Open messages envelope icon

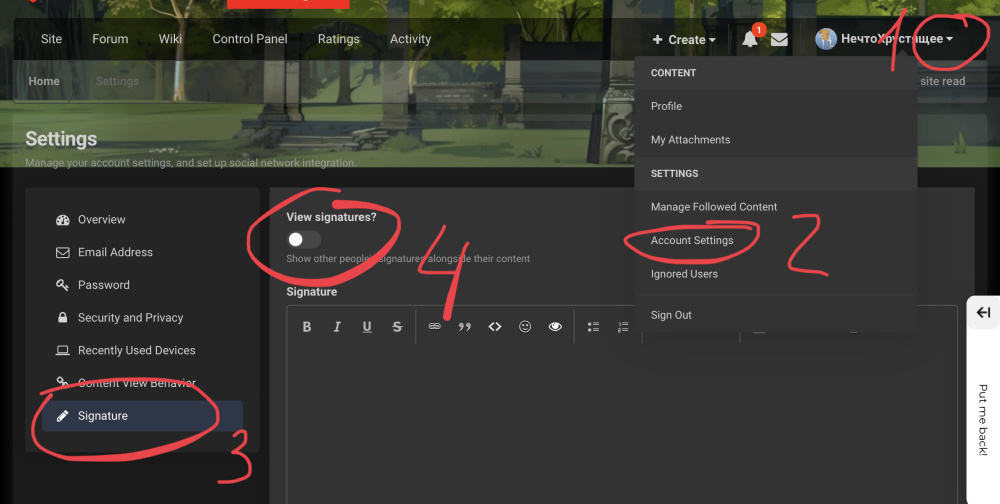click(x=779, y=40)
